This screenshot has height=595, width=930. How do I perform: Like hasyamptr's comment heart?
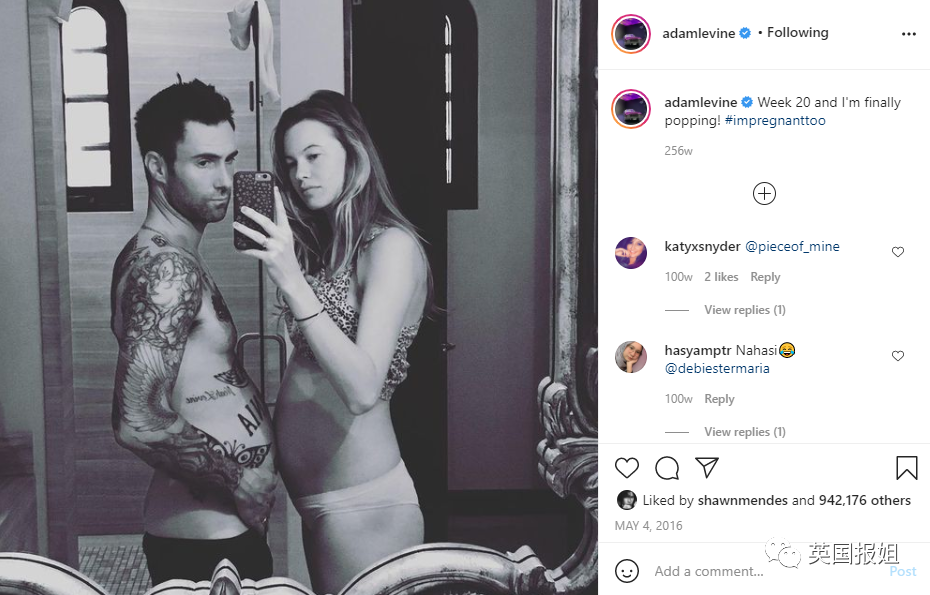[898, 356]
